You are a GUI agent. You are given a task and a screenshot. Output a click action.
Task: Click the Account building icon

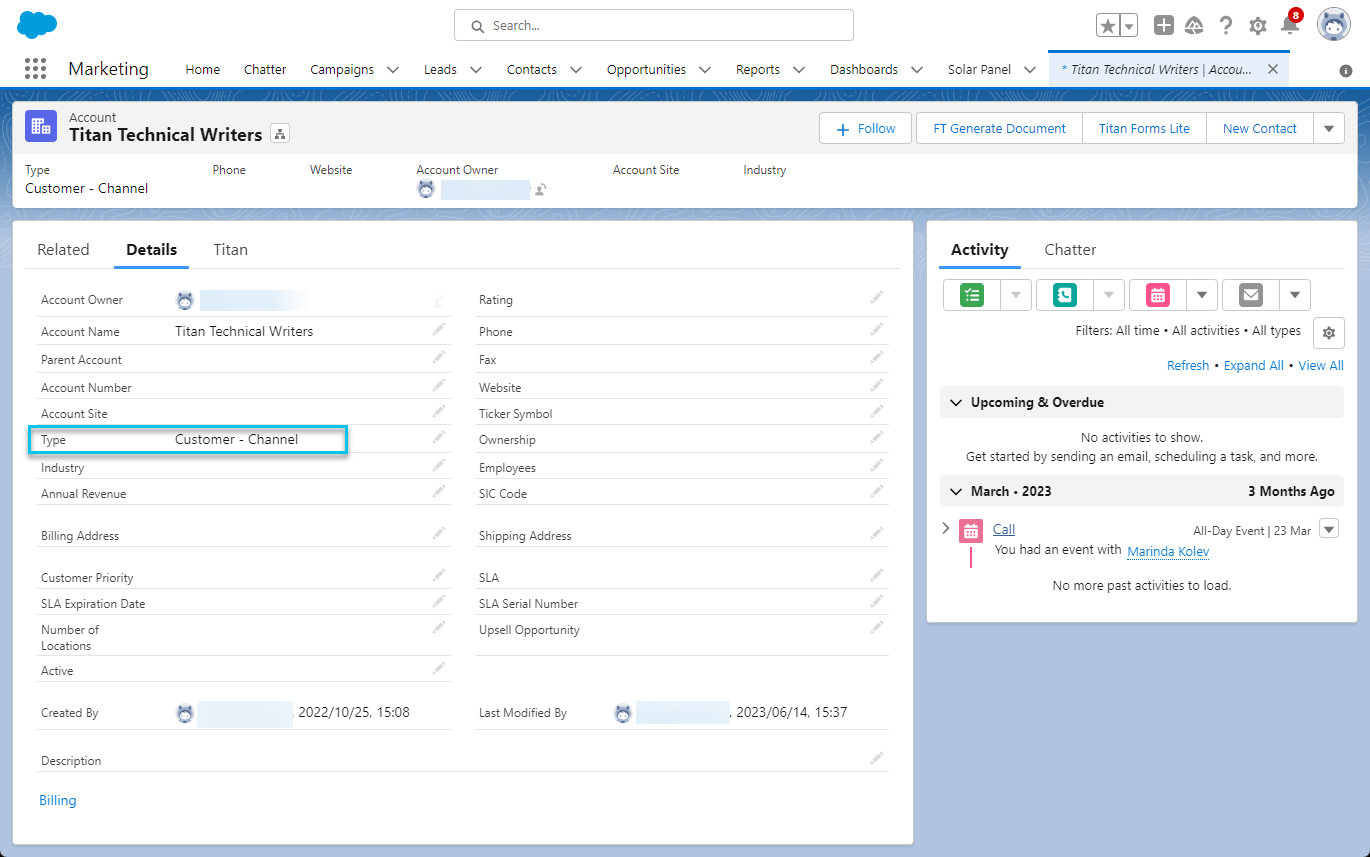(41, 126)
